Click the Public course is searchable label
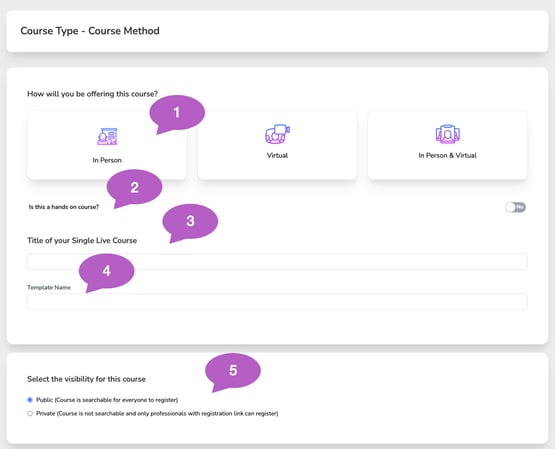The height and width of the screenshot is (449, 555). click(x=107, y=400)
